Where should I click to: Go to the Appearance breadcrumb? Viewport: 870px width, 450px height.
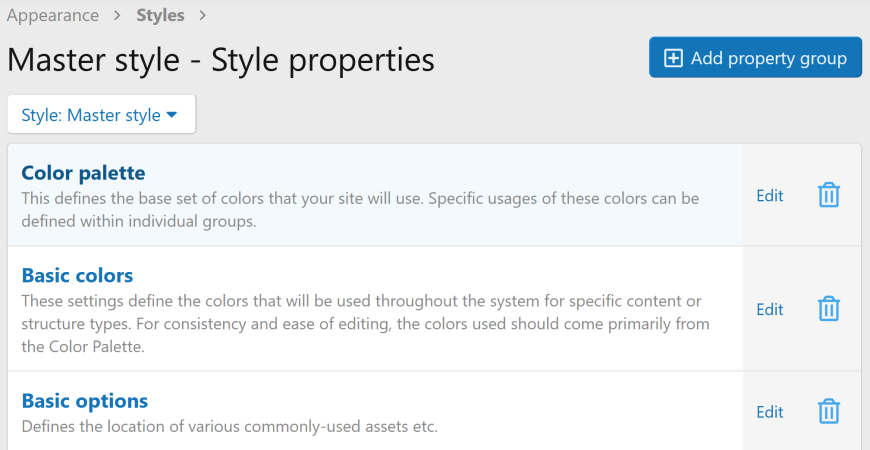[52, 16]
